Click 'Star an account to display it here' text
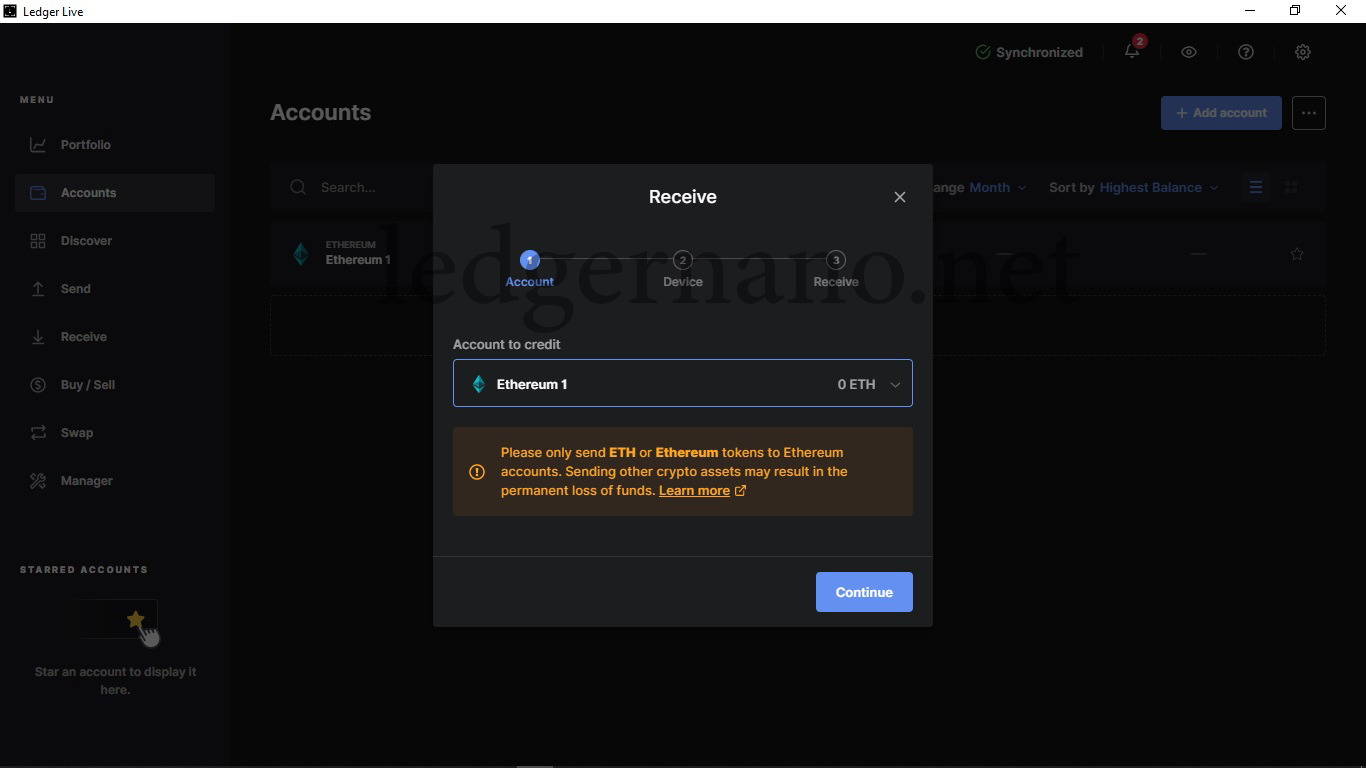 [115, 681]
